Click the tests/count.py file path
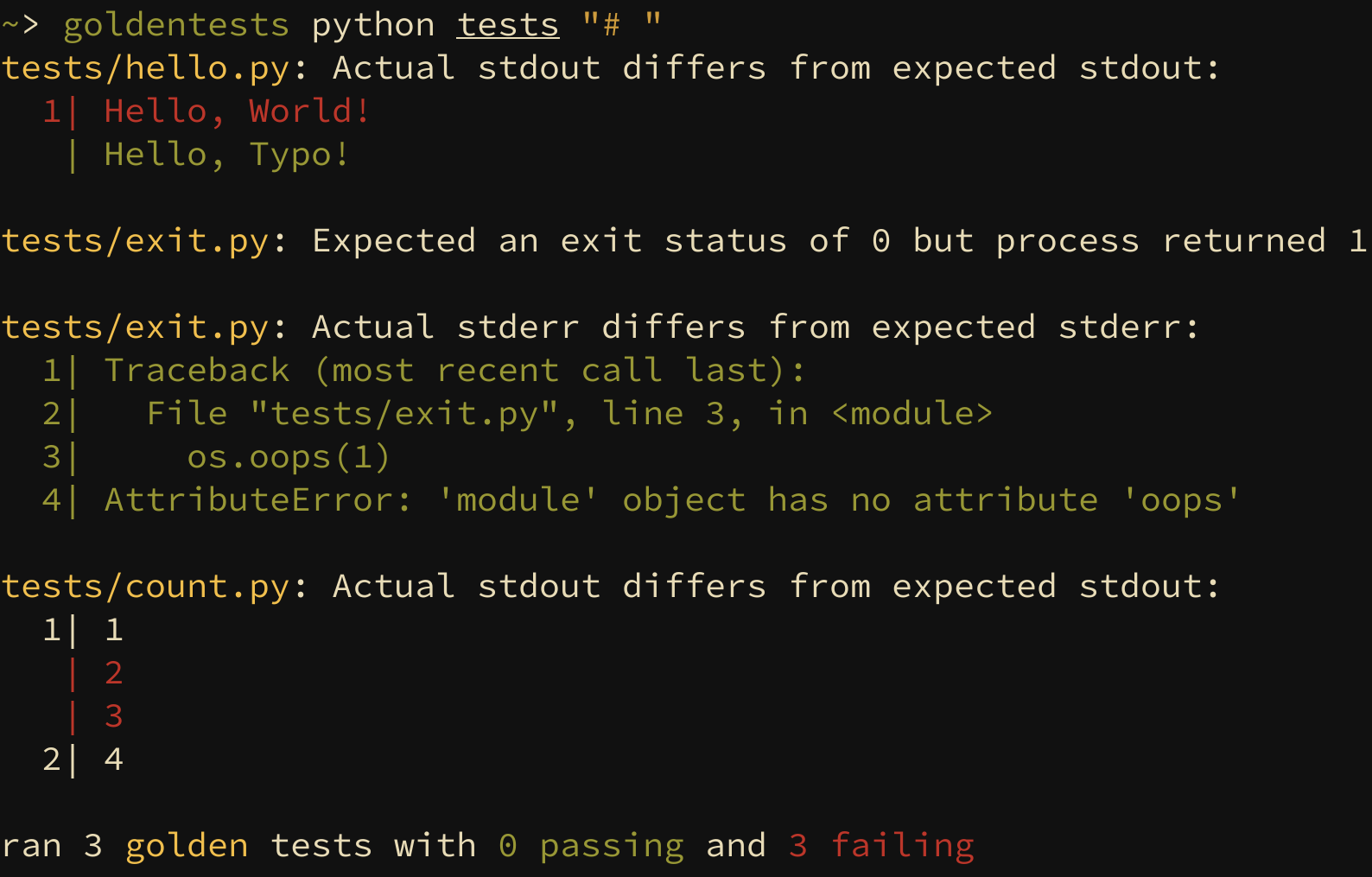1372x877 pixels. pos(145,587)
